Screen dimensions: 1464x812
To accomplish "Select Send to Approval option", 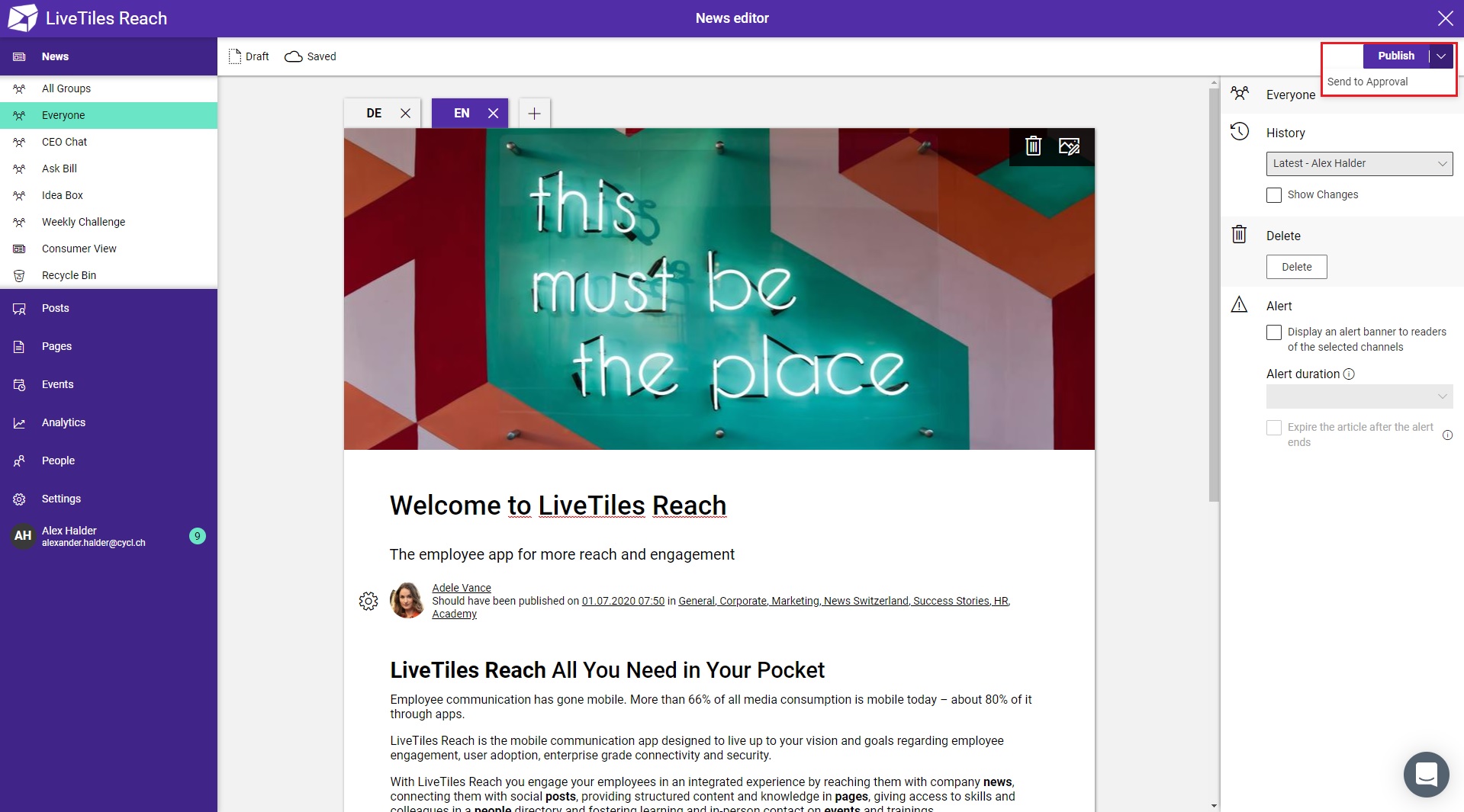I will coord(1368,82).
